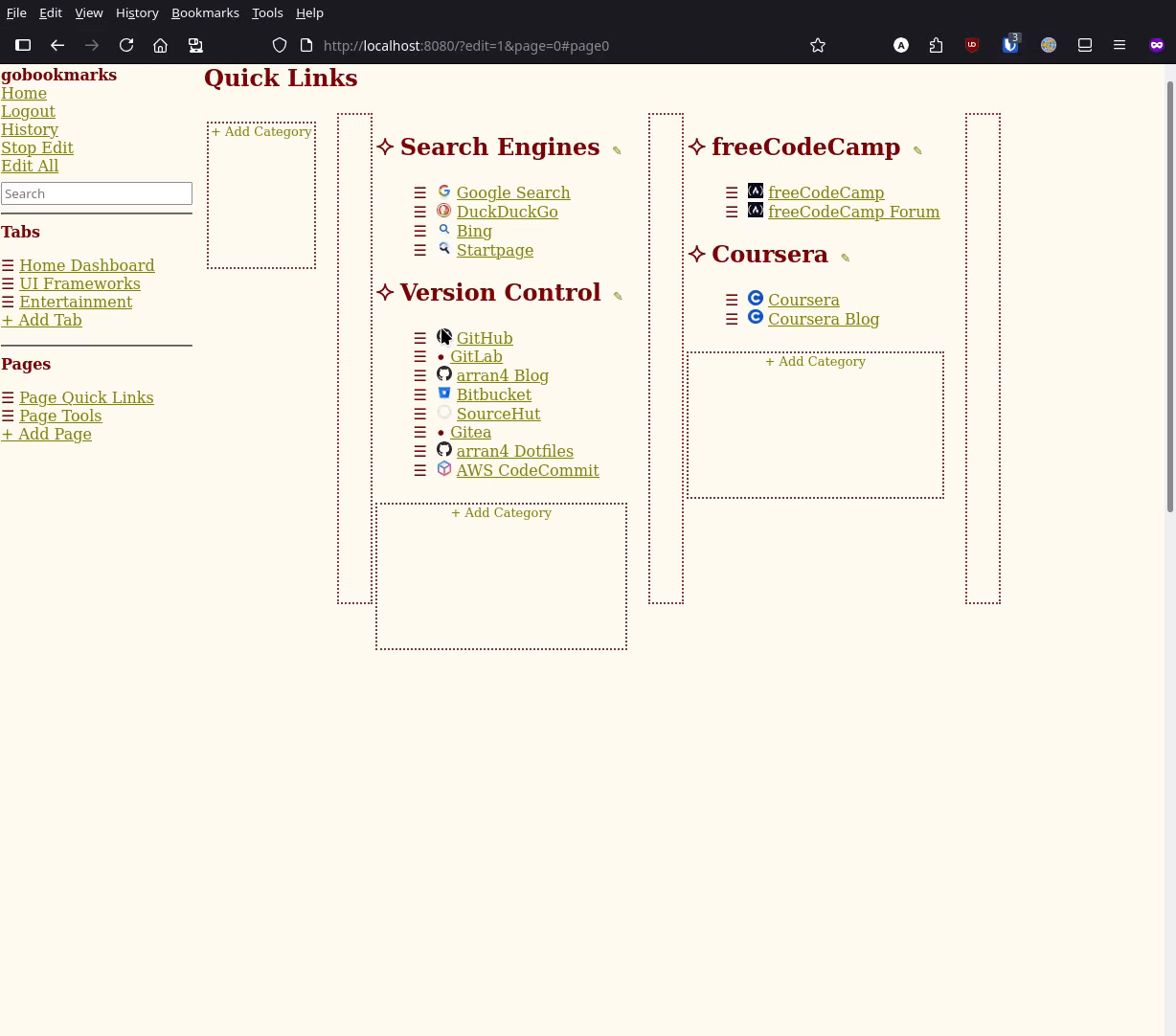The width and height of the screenshot is (1176, 1036).
Task: Click the drag handle for GitHub row
Action: coord(420,338)
